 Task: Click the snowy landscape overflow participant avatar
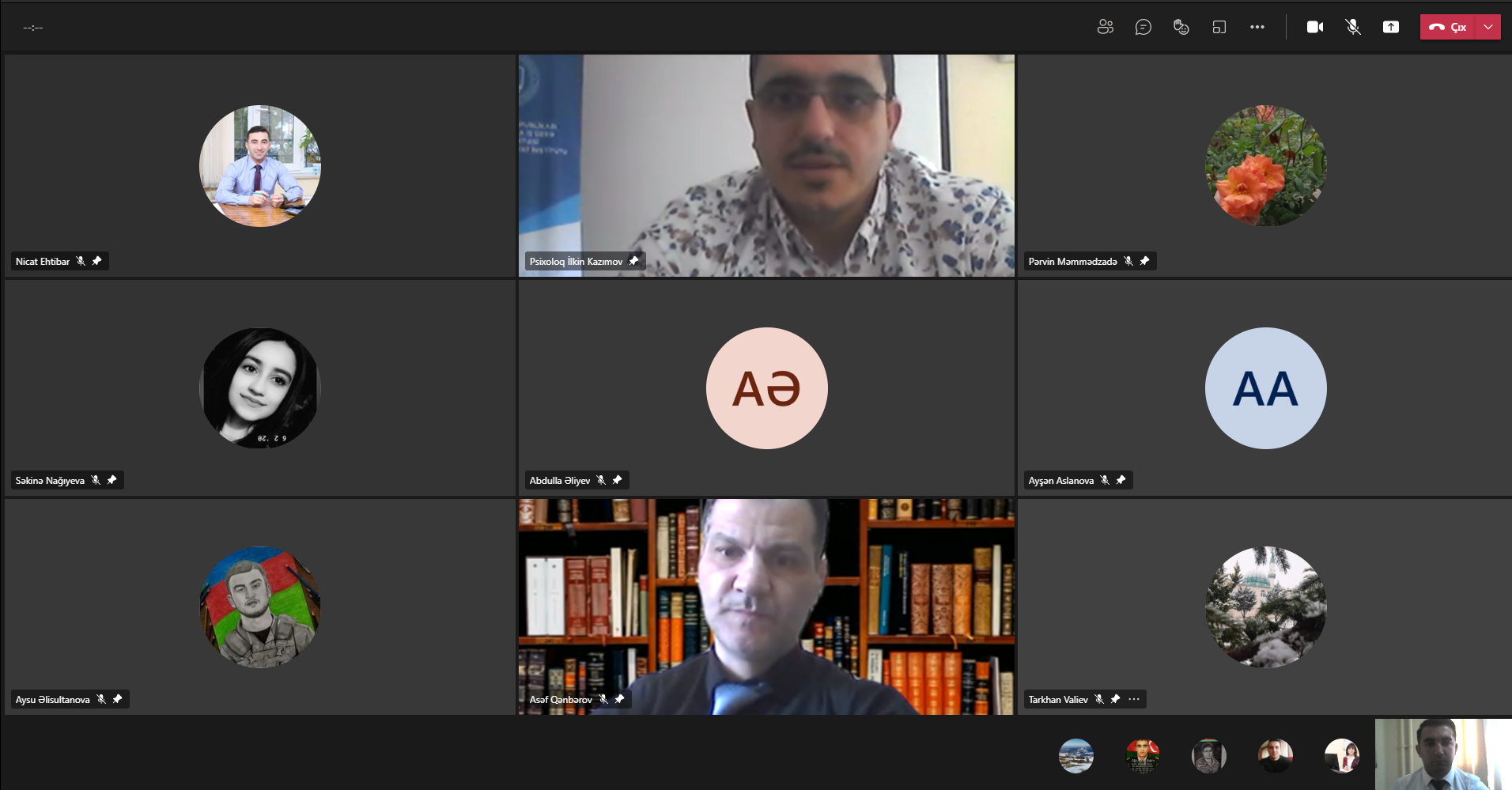point(1075,756)
